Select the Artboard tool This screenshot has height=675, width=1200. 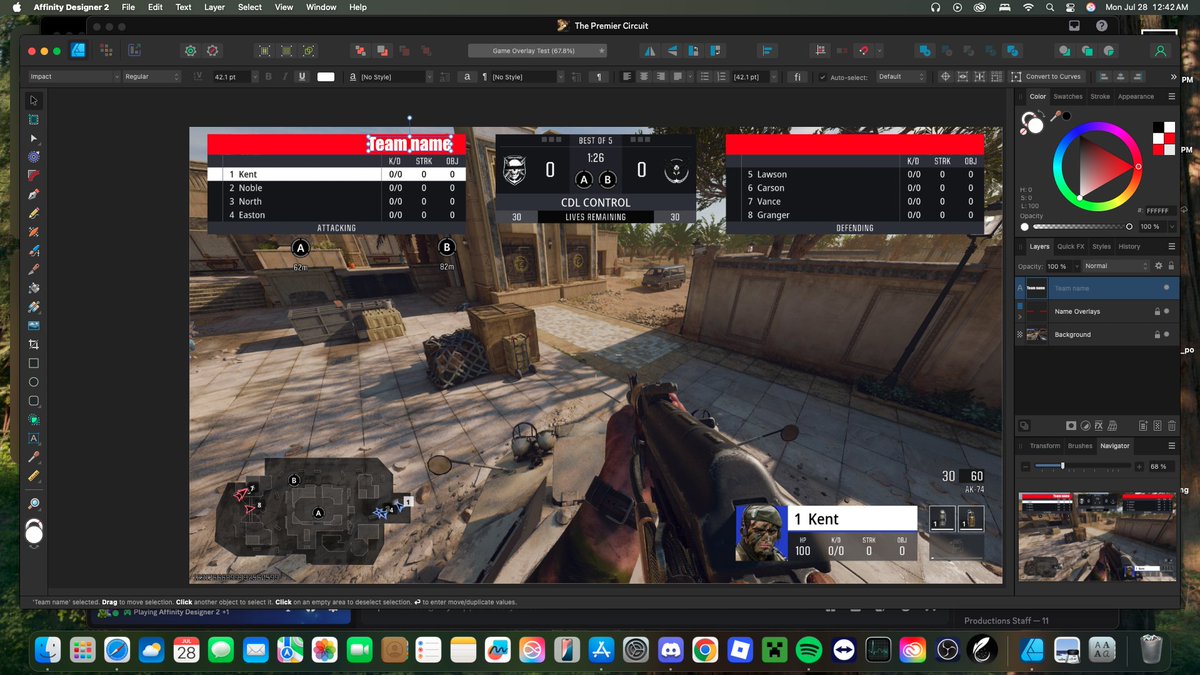pos(34,119)
